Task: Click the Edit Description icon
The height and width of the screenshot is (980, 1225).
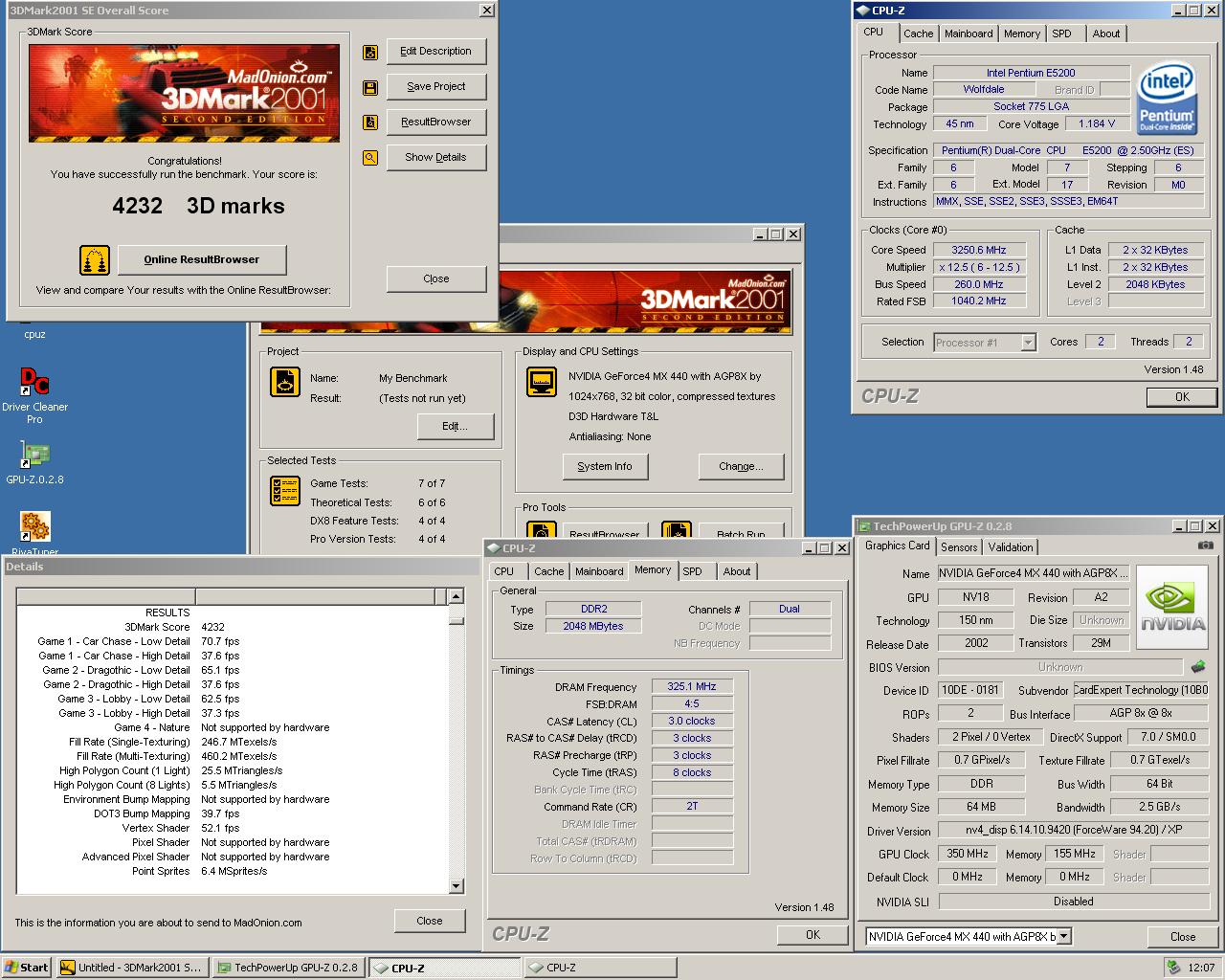Action: tap(370, 52)
